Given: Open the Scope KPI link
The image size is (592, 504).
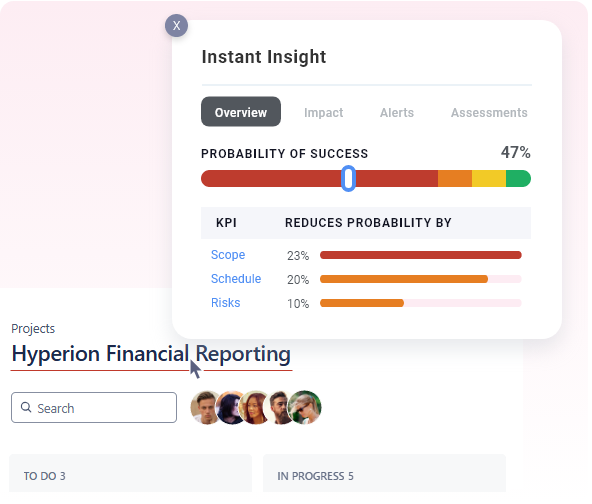Looking at the screenshot, I should point(228,255).
